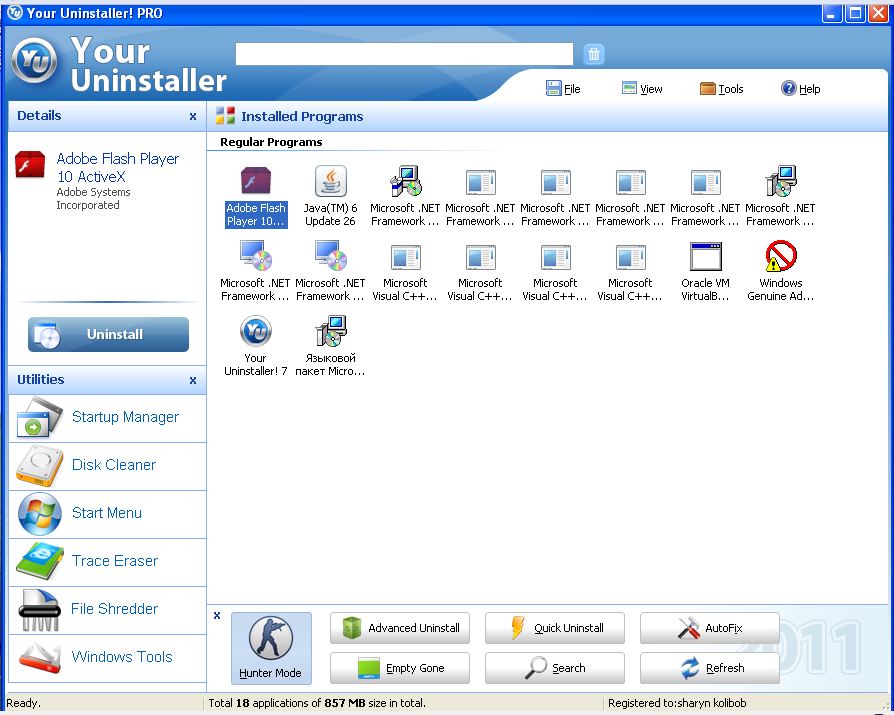Open the Startup Manager utility
Screen dimensions: 894x715
click(107, 418)
